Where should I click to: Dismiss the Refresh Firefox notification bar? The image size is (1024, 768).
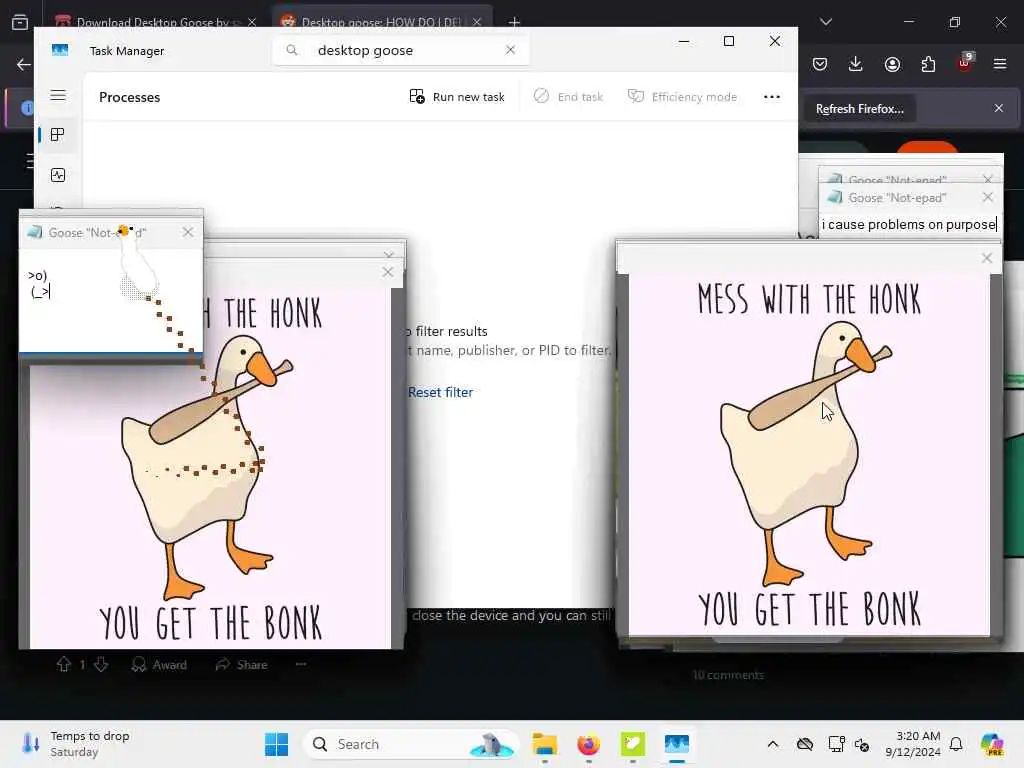pos(999,108)
